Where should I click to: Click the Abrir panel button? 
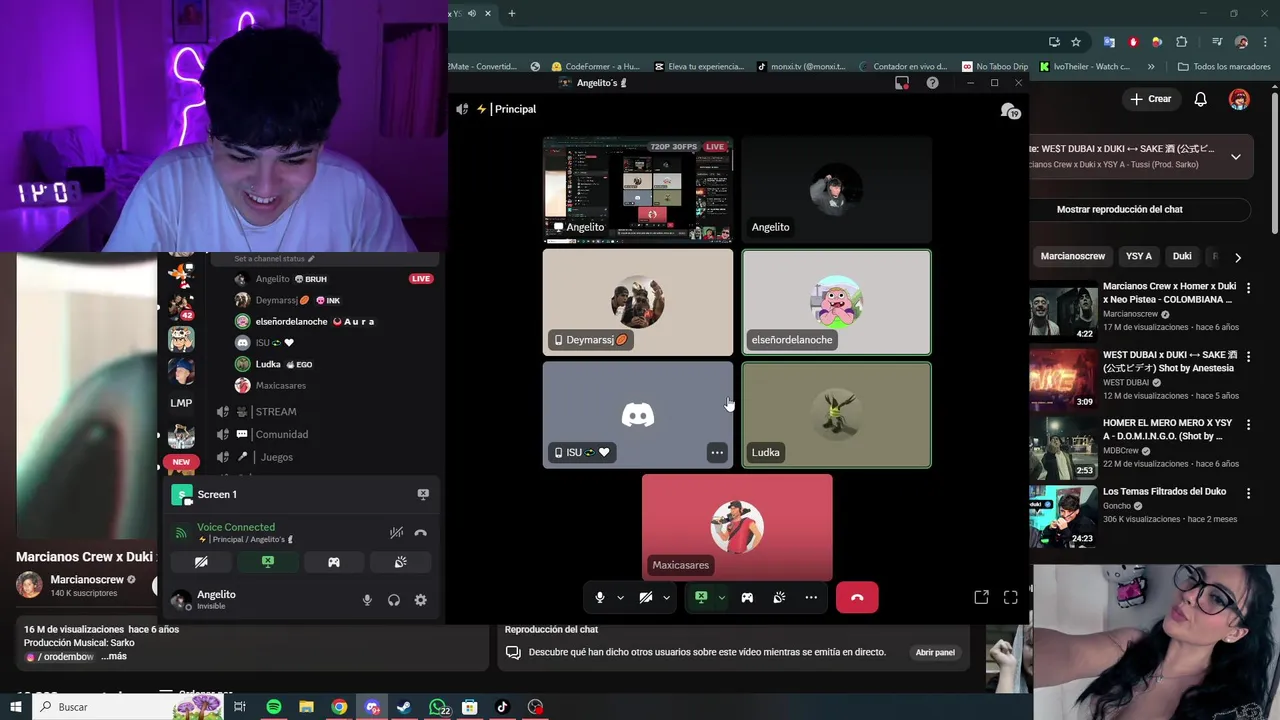point(935,652)
